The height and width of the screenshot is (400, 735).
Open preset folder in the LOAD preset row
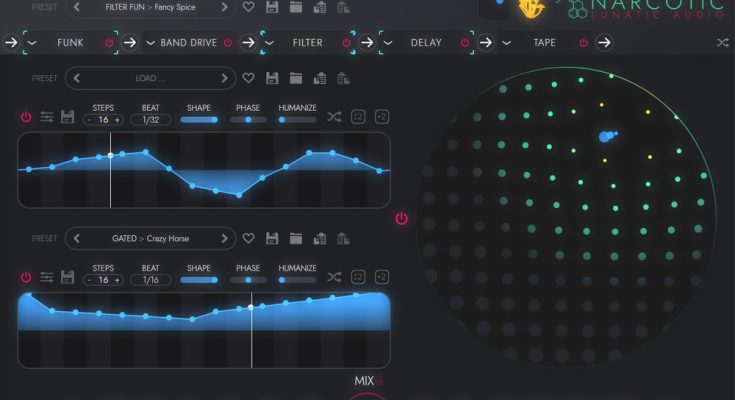[296, 78]
